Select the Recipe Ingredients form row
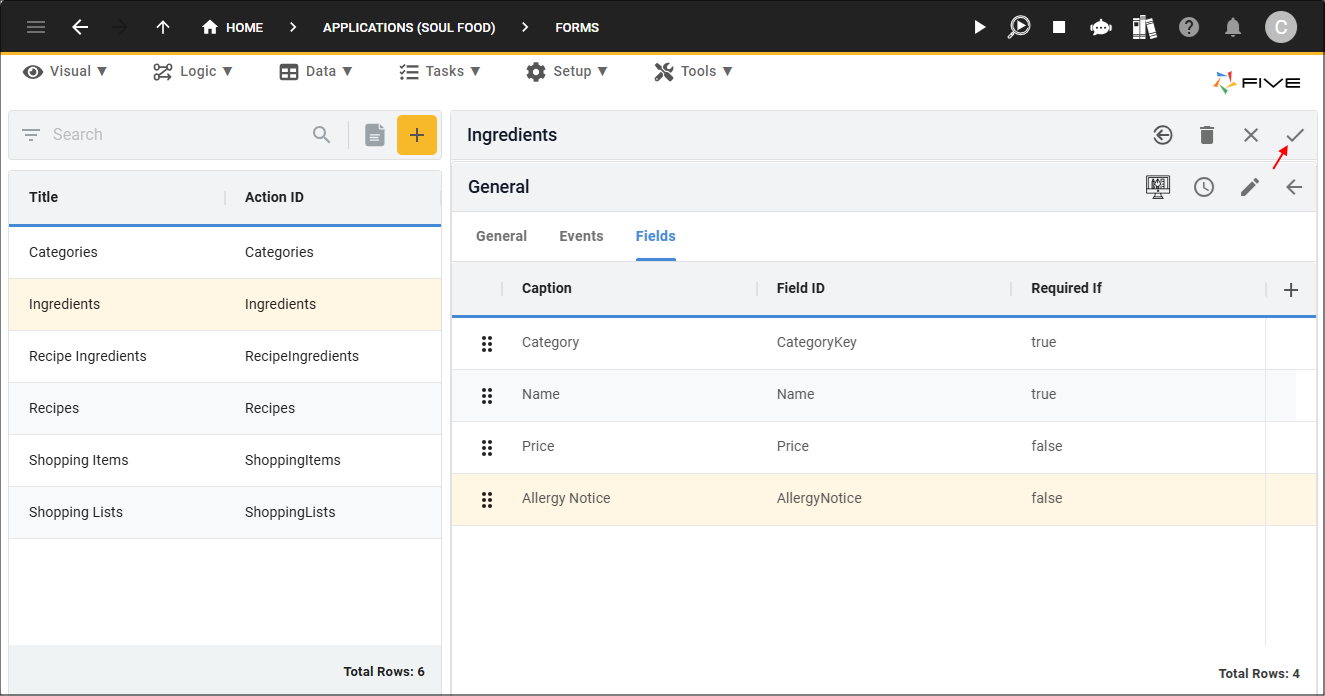The image size is (1325, 696). (225, 356)
